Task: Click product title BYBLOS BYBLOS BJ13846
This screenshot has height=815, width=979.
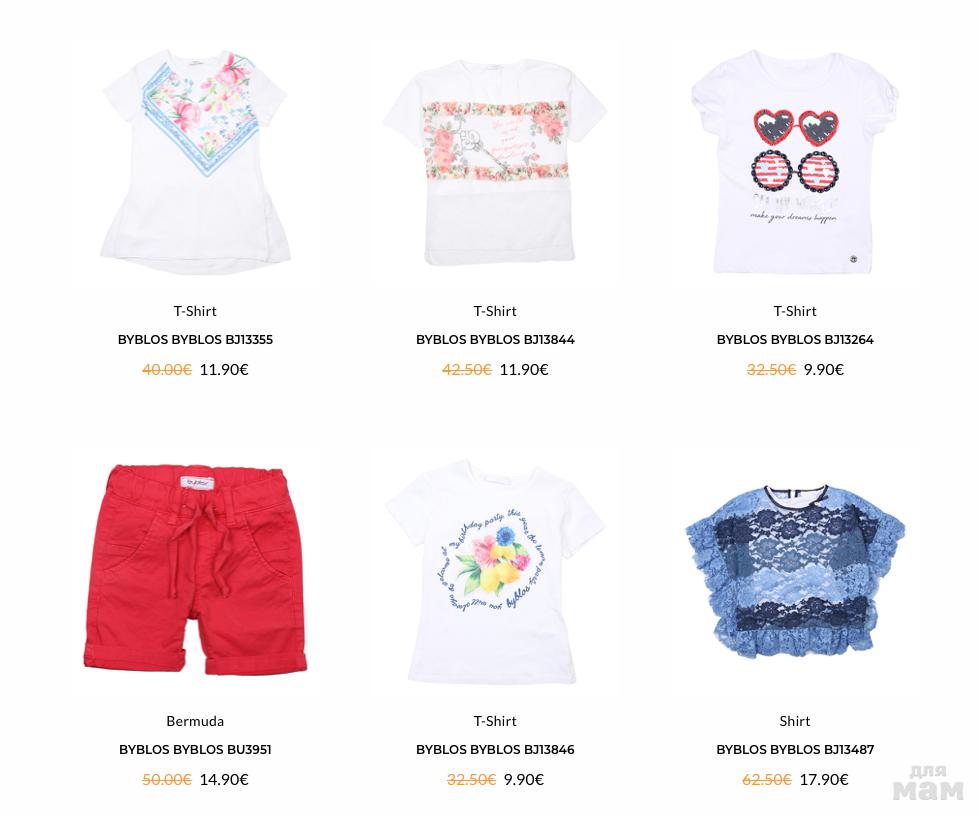Action: 495,749
